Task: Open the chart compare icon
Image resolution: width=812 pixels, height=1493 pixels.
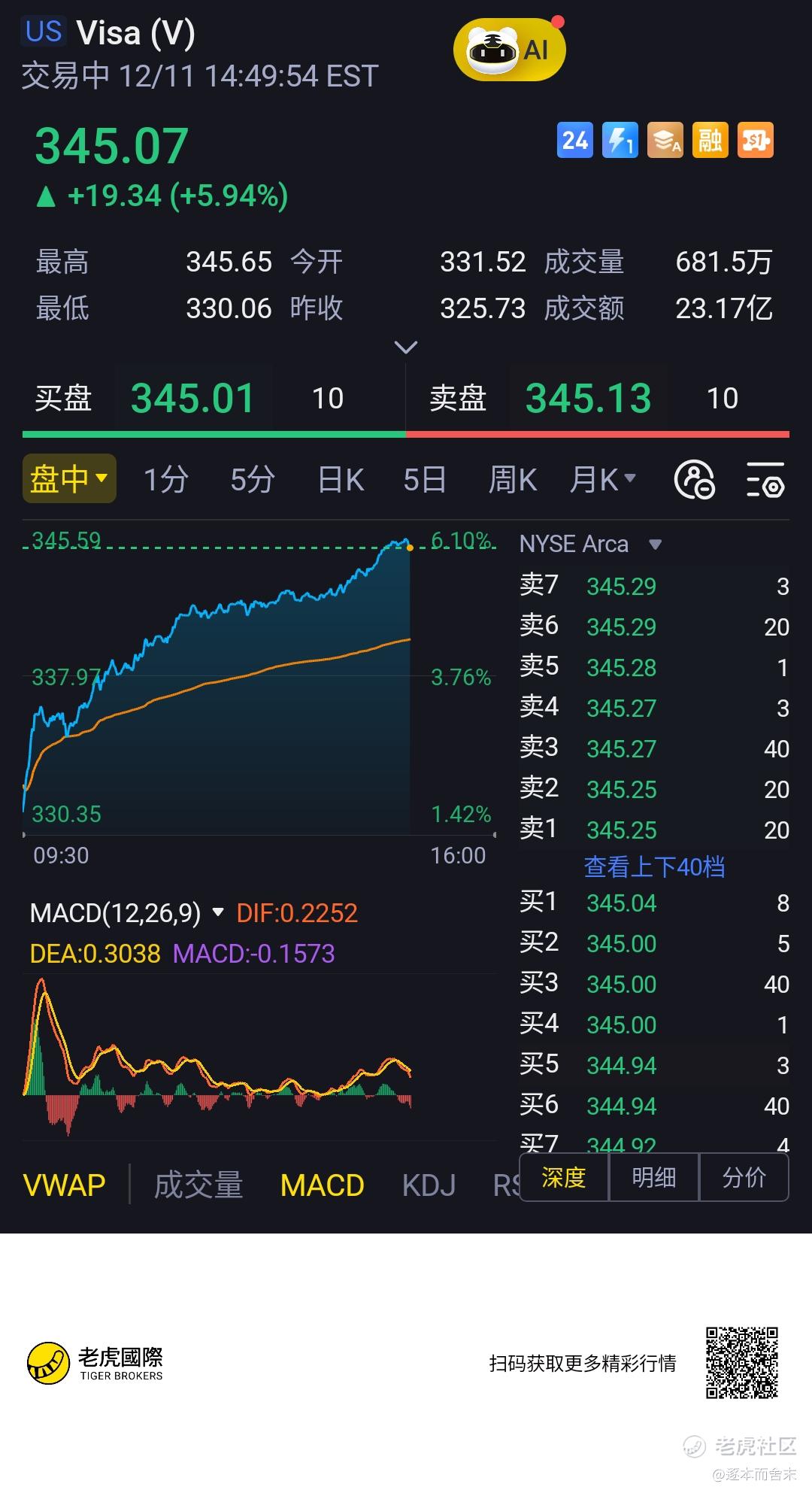Action: (694, 480)
